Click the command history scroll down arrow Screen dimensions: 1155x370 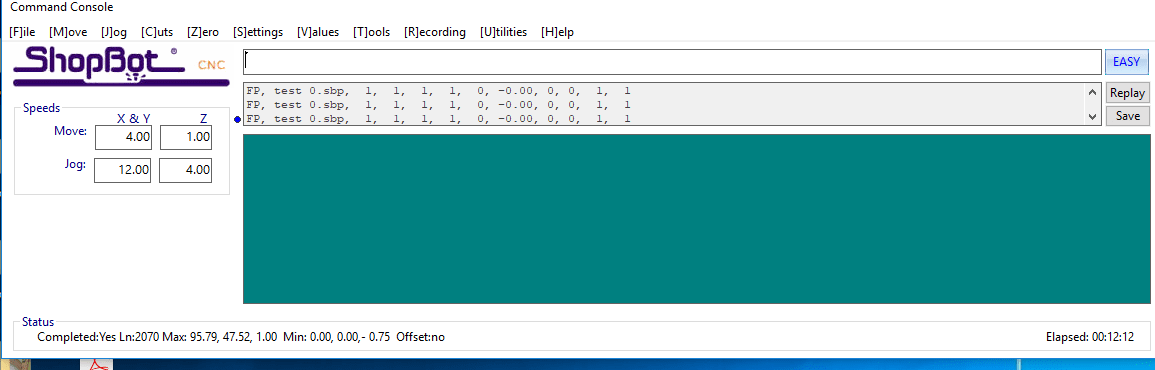tap(1092, 116)
